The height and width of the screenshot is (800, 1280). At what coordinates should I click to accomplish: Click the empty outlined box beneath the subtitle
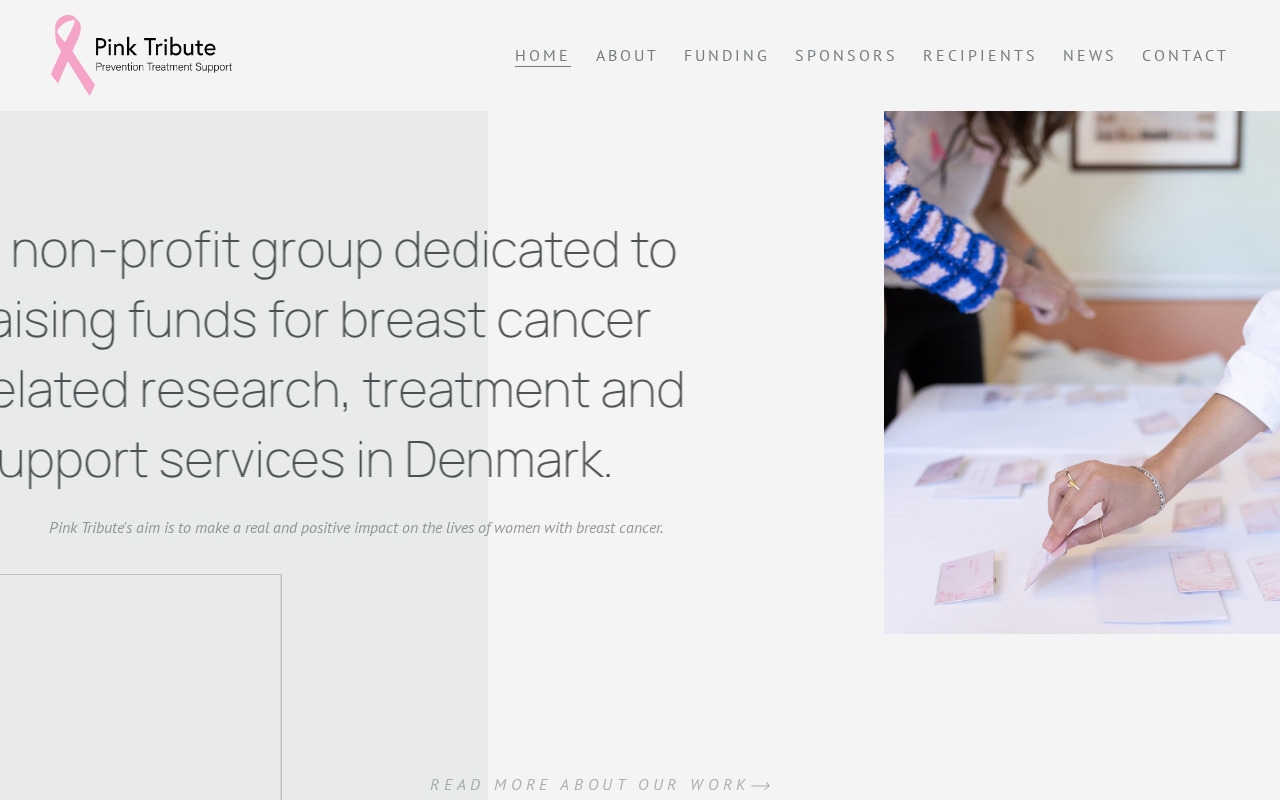pos(140,687)
